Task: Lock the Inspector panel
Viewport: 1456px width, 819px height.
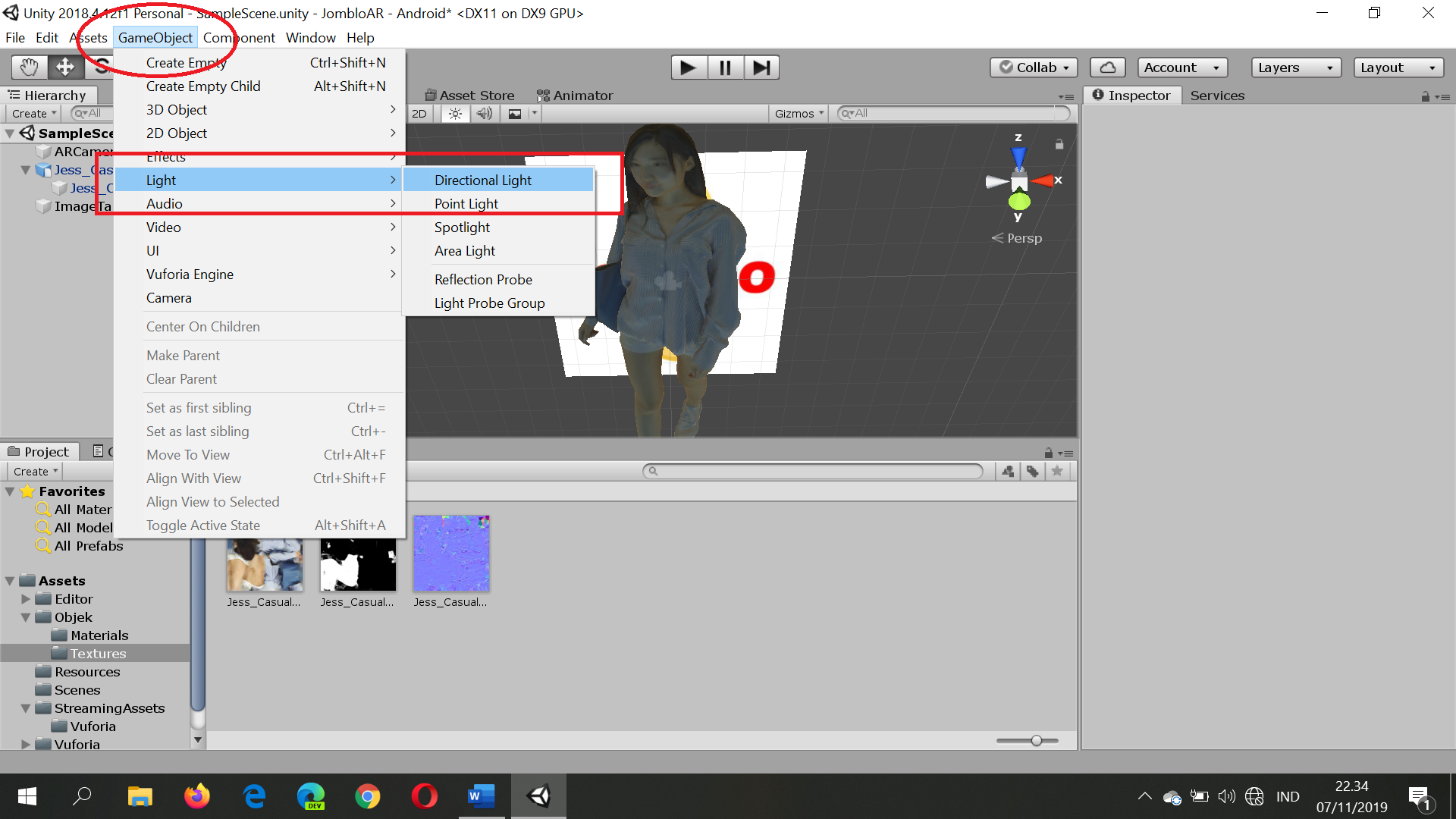Action: pos(1425,96)
